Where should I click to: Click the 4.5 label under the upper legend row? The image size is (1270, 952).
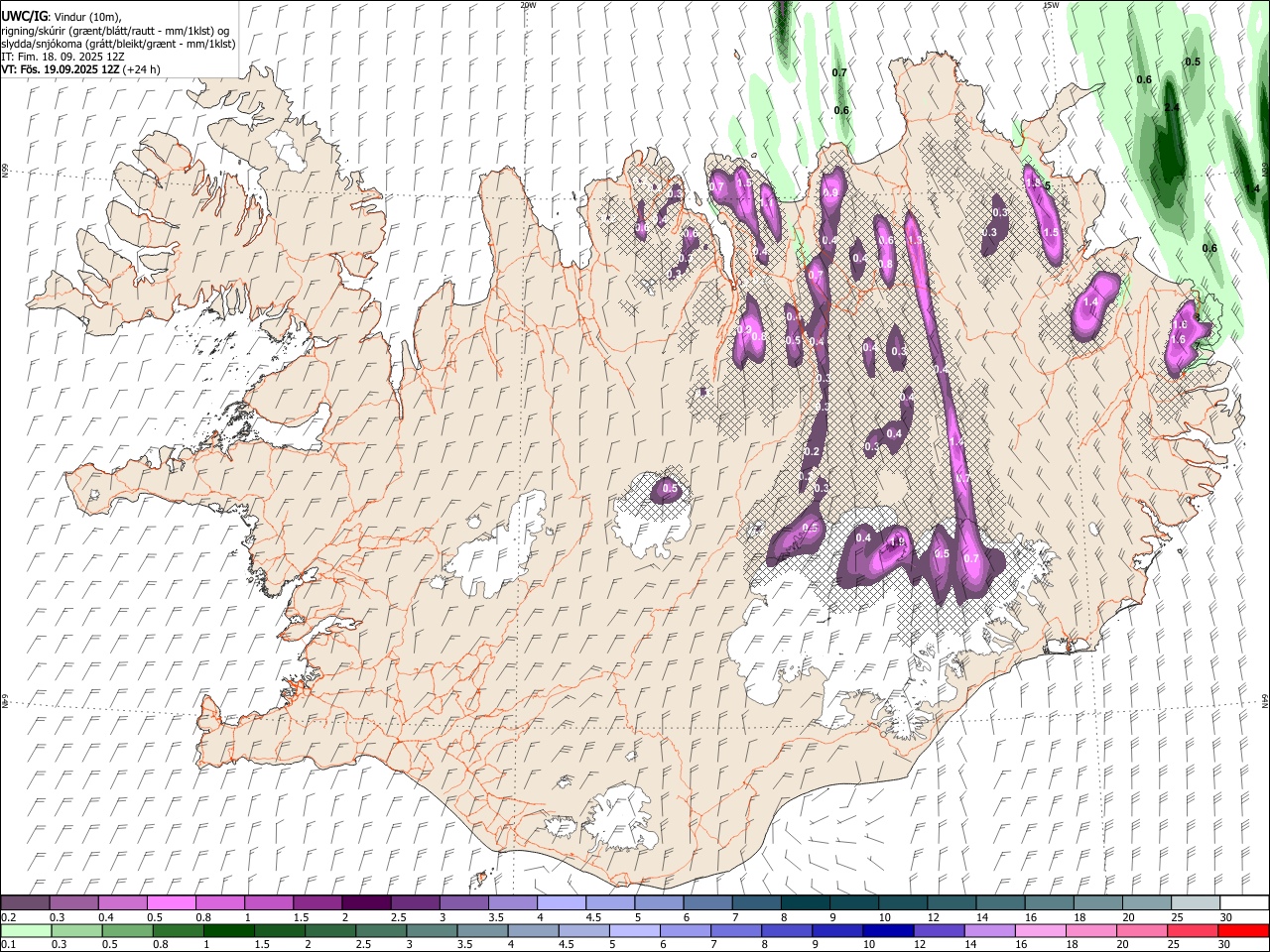click(x=593, y=917)
